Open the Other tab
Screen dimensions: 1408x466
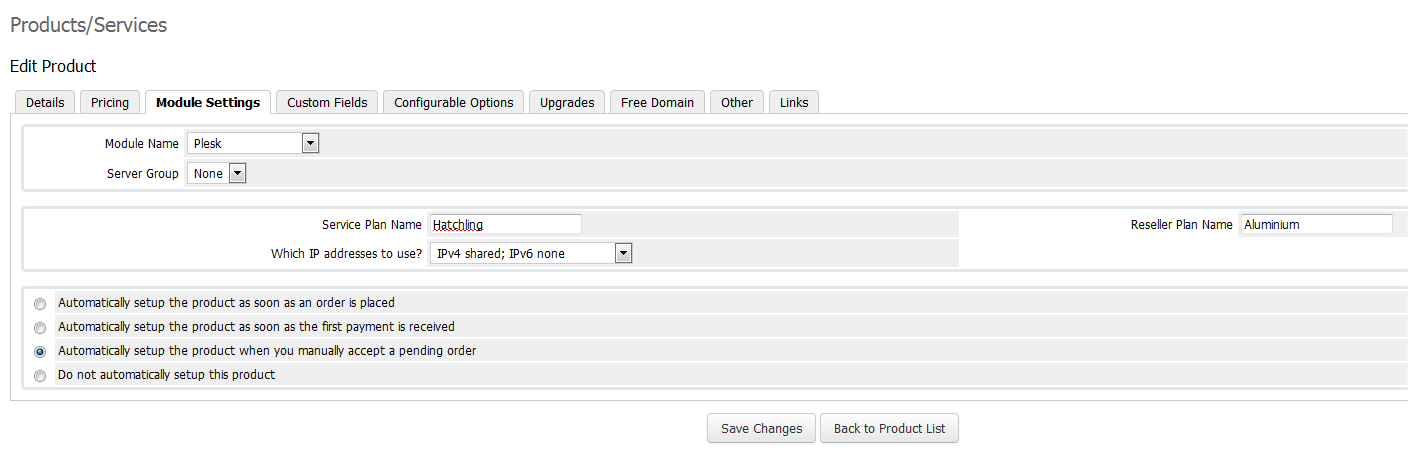[x=737, y=102]
